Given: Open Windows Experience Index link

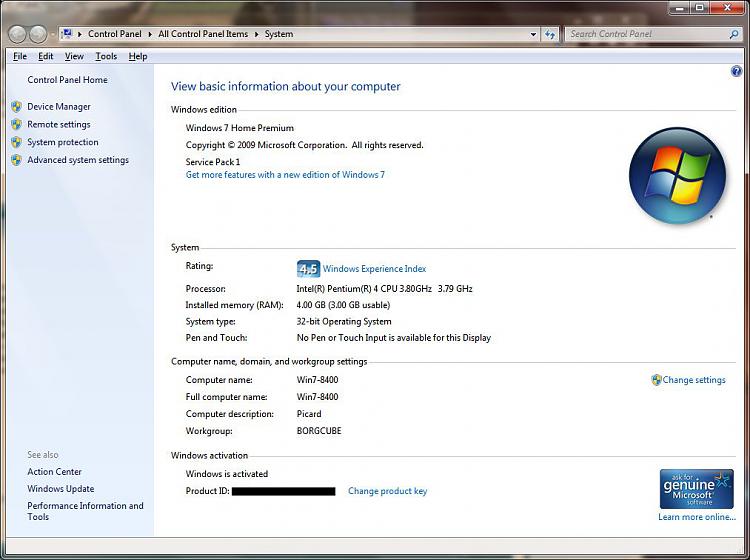Looking at the screenshot, I should coord(374,269).
